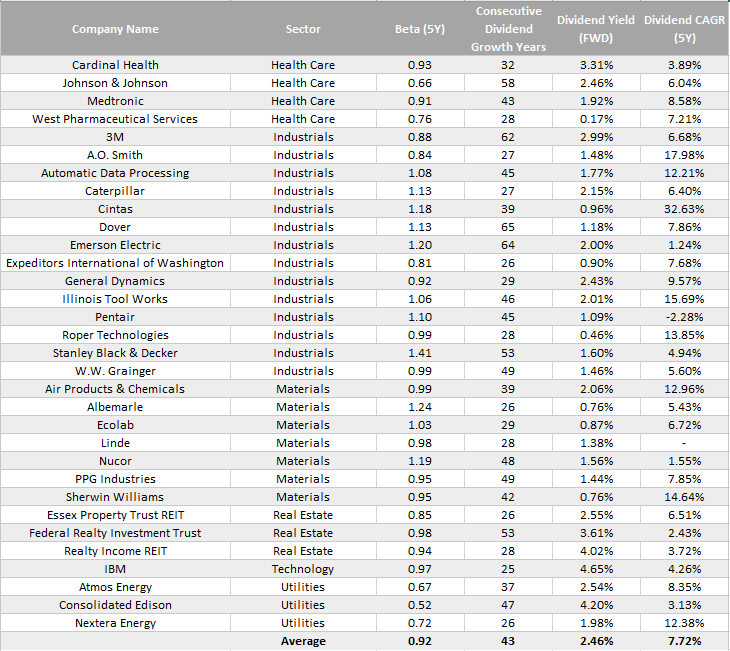Select Emerson Electric's 1.20 beta
The height and width of the screenshot is (651, 730).
tap(420, 245)
